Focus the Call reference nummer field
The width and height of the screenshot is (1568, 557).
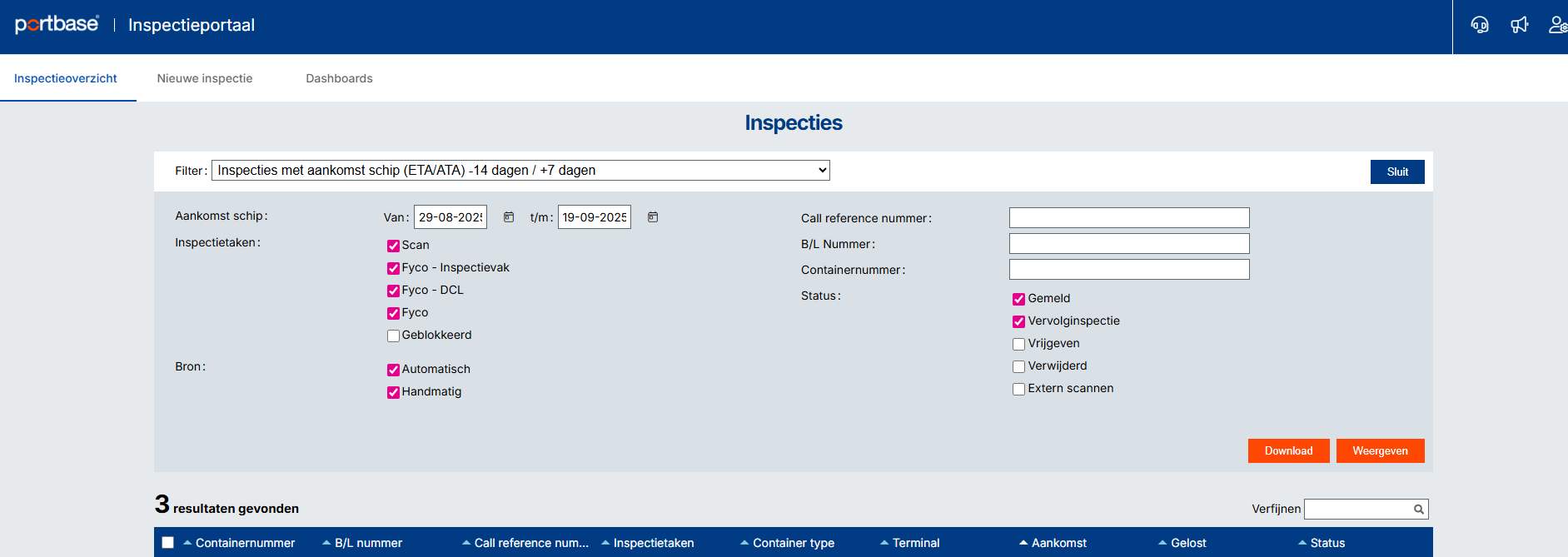pyautogui.click(x=1129, y=218)
